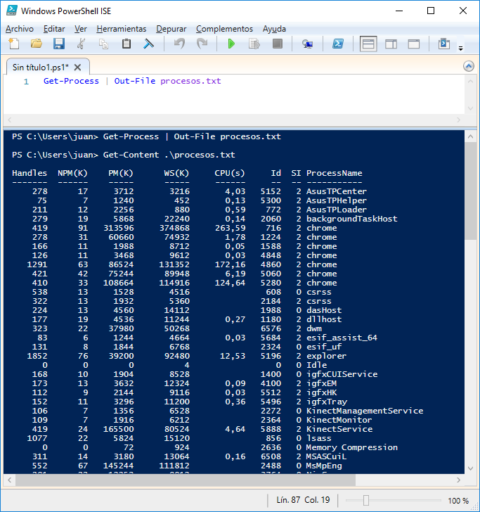Click the CPU(s) column header
The height and width of the screenshot is (512, 480).
[230, 173]
